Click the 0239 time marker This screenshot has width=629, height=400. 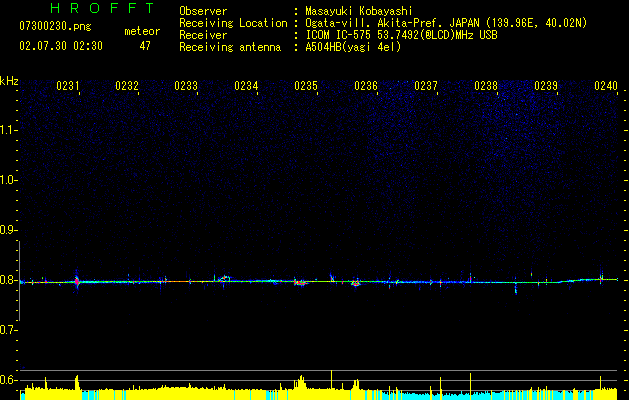(546, 86)
